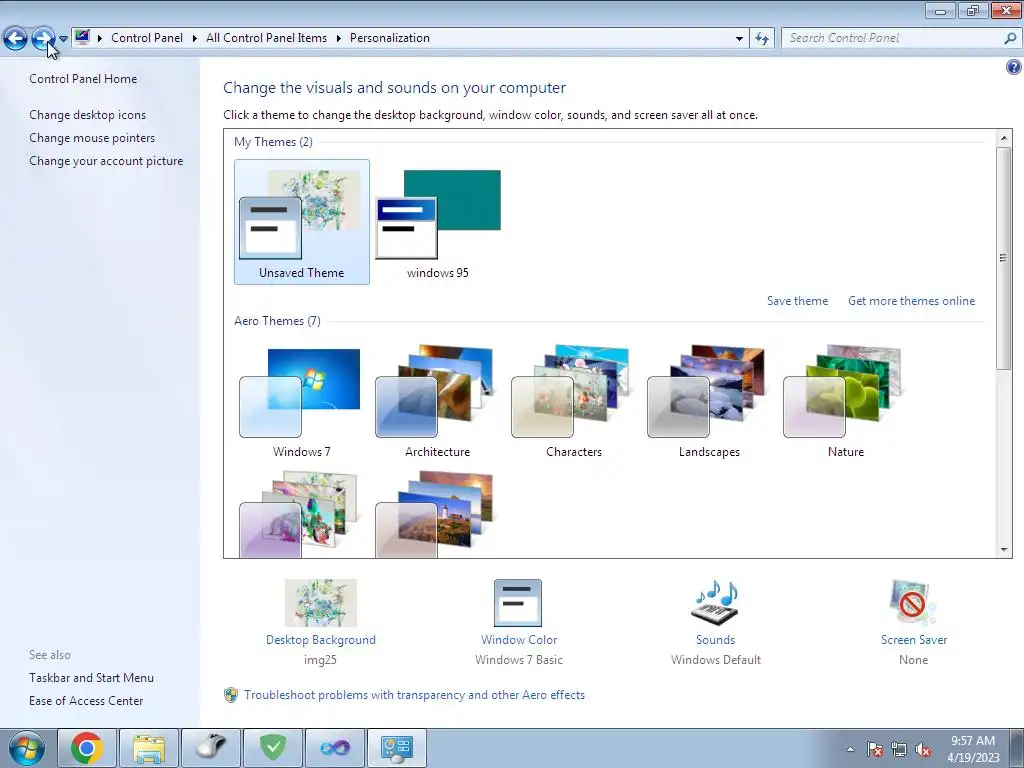Navigate to All Control Panel Items breadcrumb
Image resolution: width=1024 pixels, height=768 pixels.
pyautogui.click(x=266, y=38)
